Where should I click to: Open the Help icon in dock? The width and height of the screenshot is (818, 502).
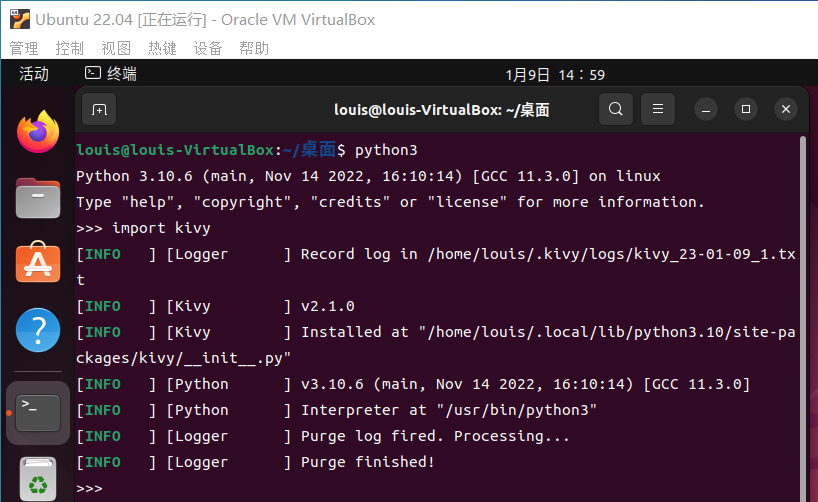tap(38, 328)
